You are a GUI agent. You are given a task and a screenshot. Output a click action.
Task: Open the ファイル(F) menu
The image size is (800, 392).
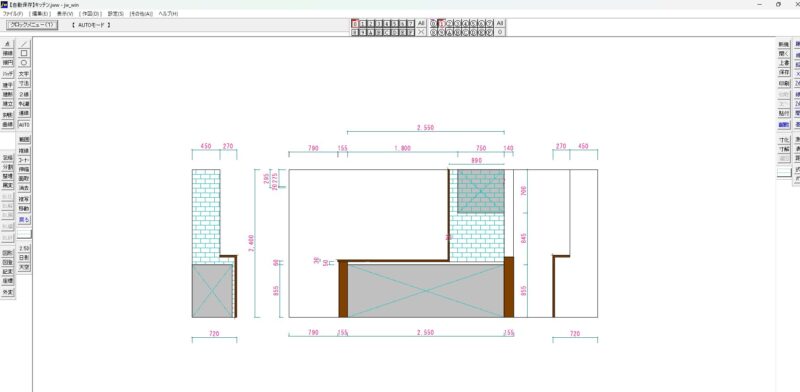point(13,14)
